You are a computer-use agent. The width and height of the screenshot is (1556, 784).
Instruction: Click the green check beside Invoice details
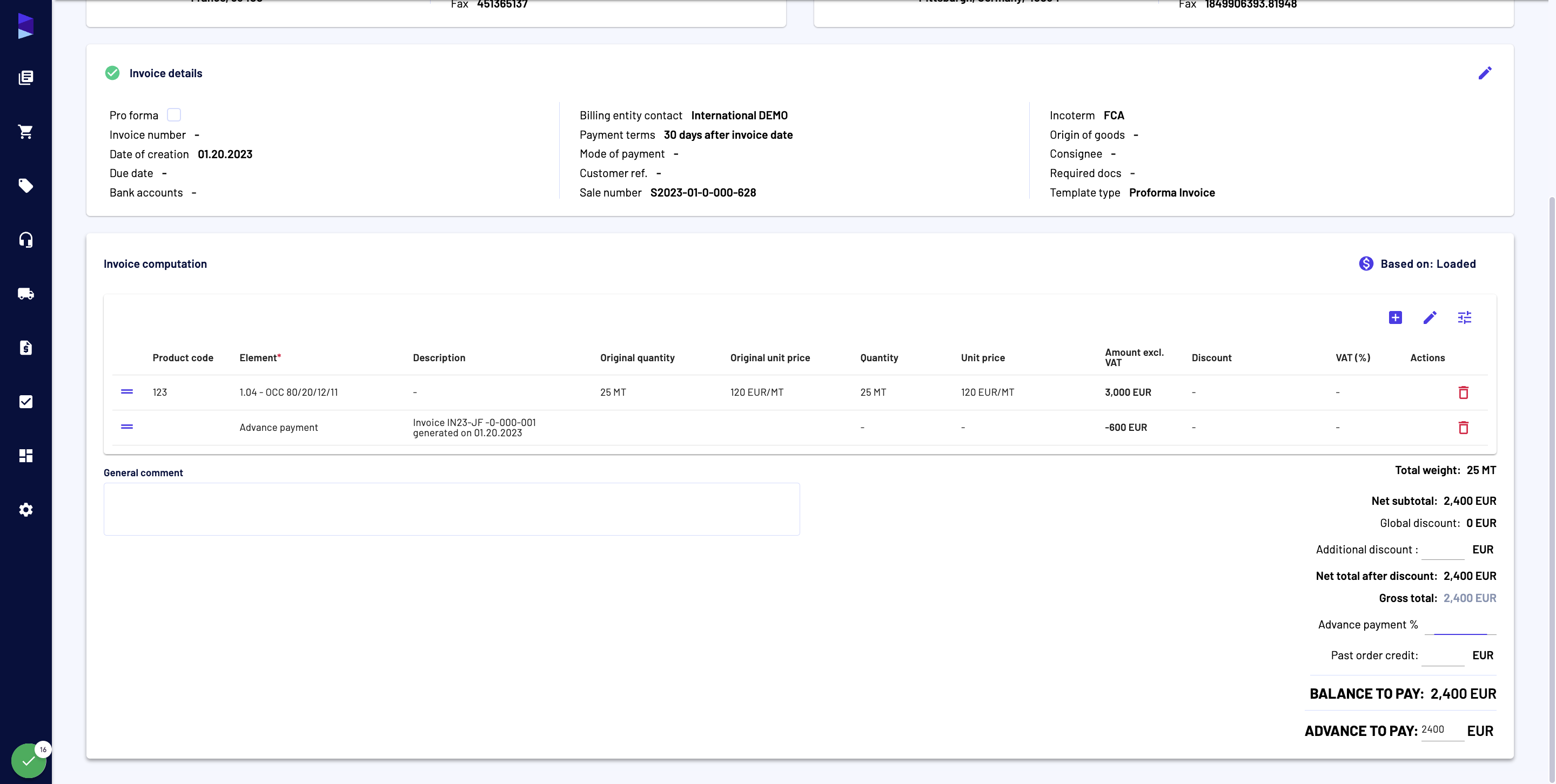tap(112, 73)
